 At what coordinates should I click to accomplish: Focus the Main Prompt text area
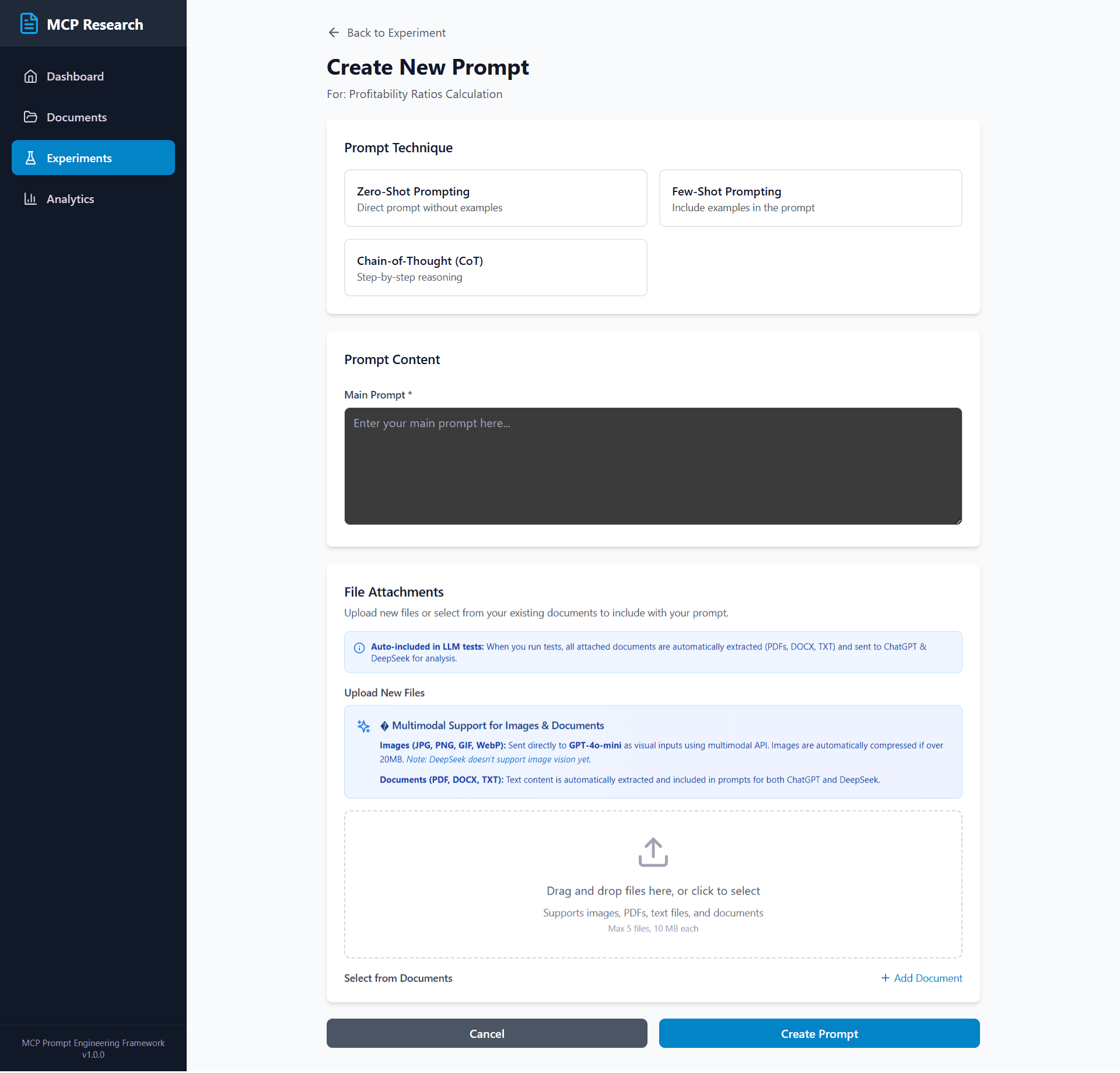pos(653,466)
